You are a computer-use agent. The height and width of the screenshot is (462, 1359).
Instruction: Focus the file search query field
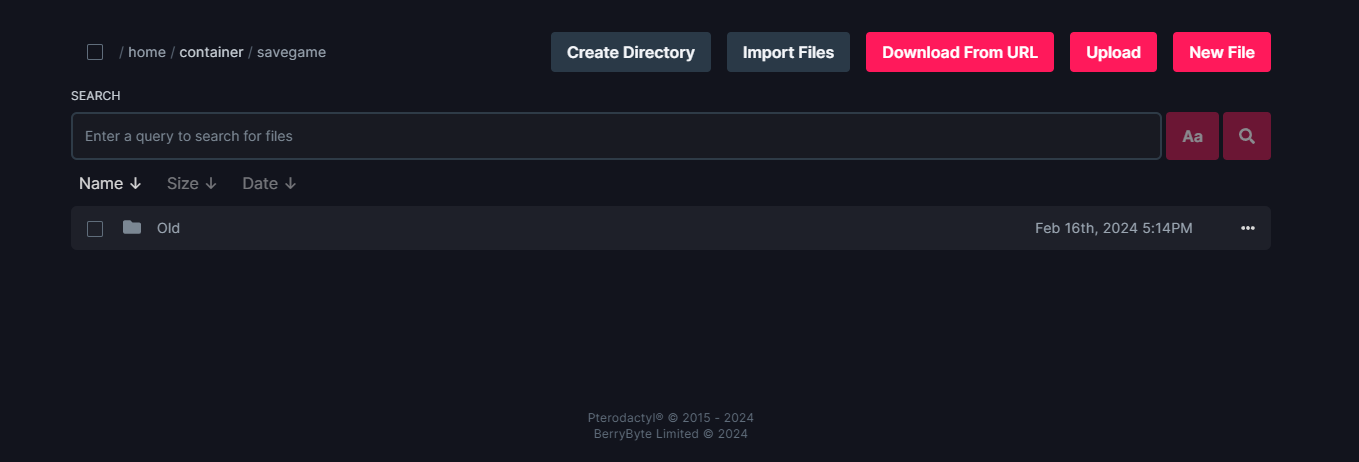coord(616,136)
